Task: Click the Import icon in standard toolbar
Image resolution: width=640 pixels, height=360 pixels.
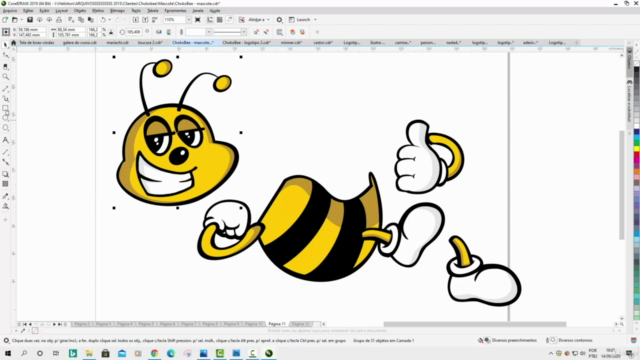Action: [x=136, y=20]
